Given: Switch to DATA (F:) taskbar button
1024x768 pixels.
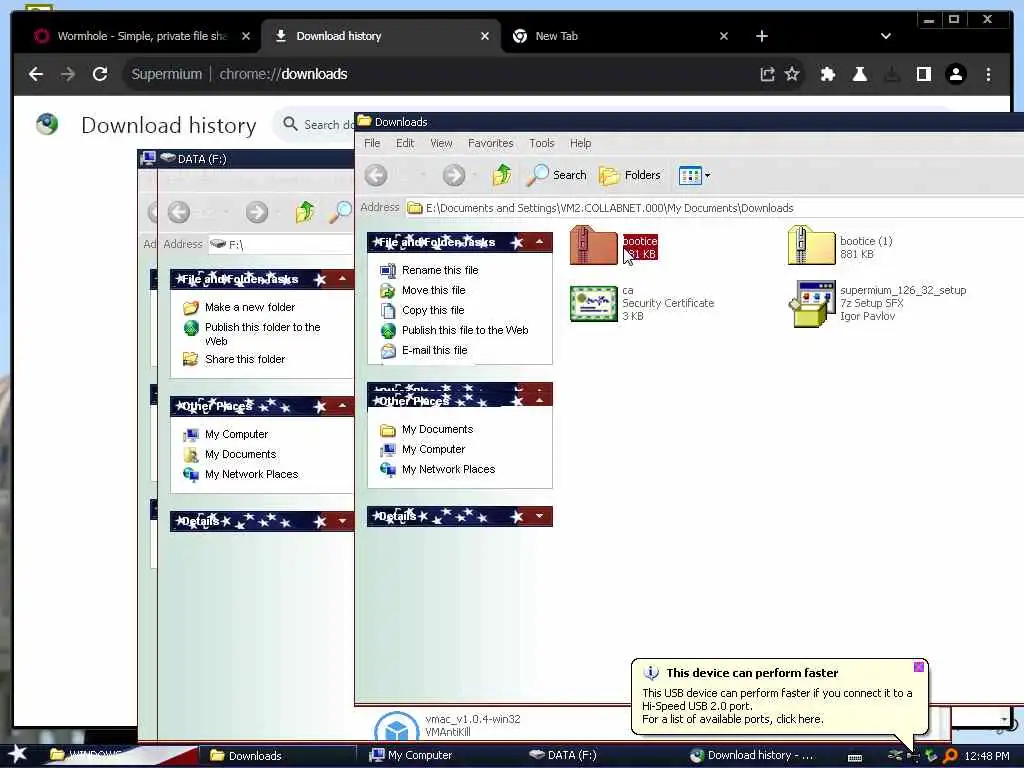Looking at the screenshot, I should point(563,755).
